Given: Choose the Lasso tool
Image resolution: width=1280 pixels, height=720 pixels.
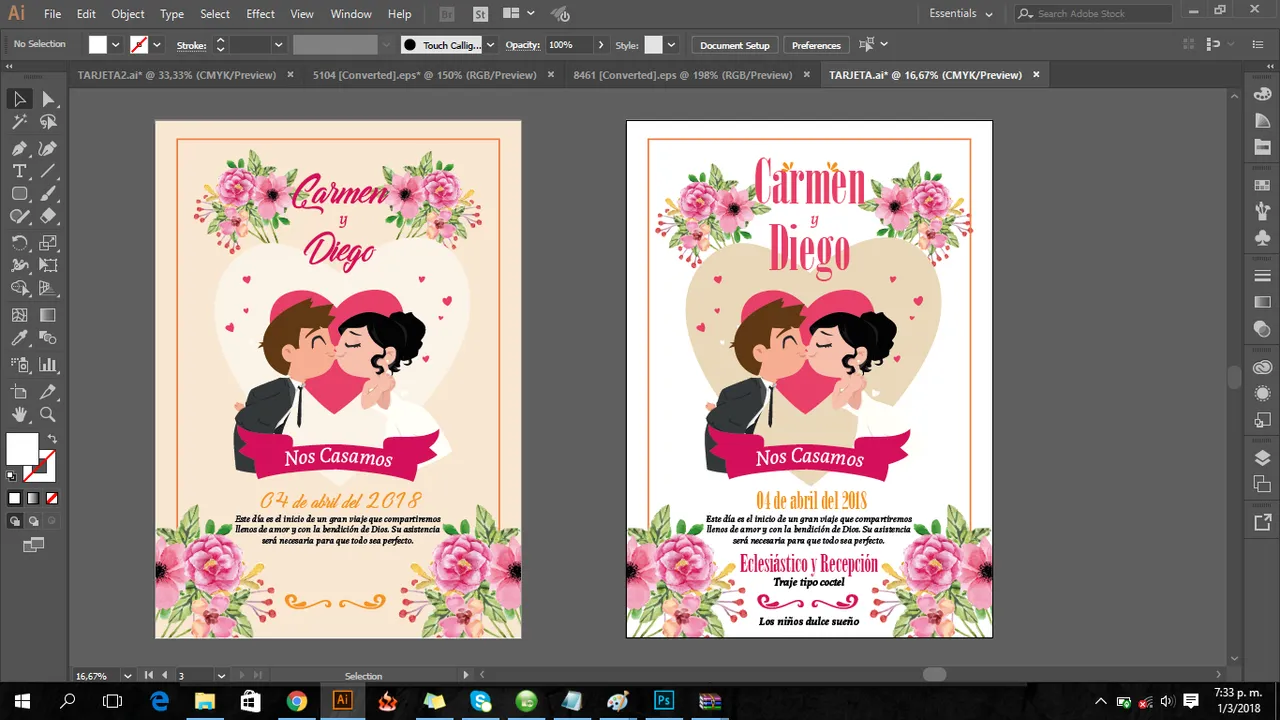Looking at the screenshot, I should 48,122.
